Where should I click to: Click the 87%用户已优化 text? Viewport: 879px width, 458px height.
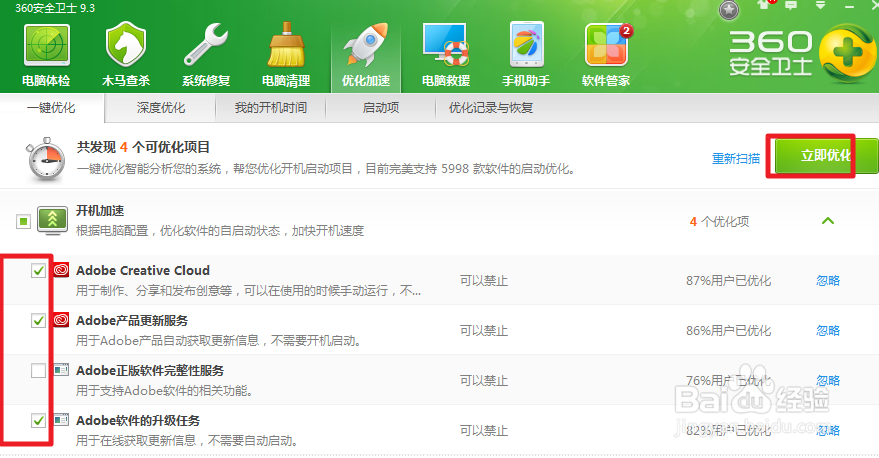coord(729,280)
